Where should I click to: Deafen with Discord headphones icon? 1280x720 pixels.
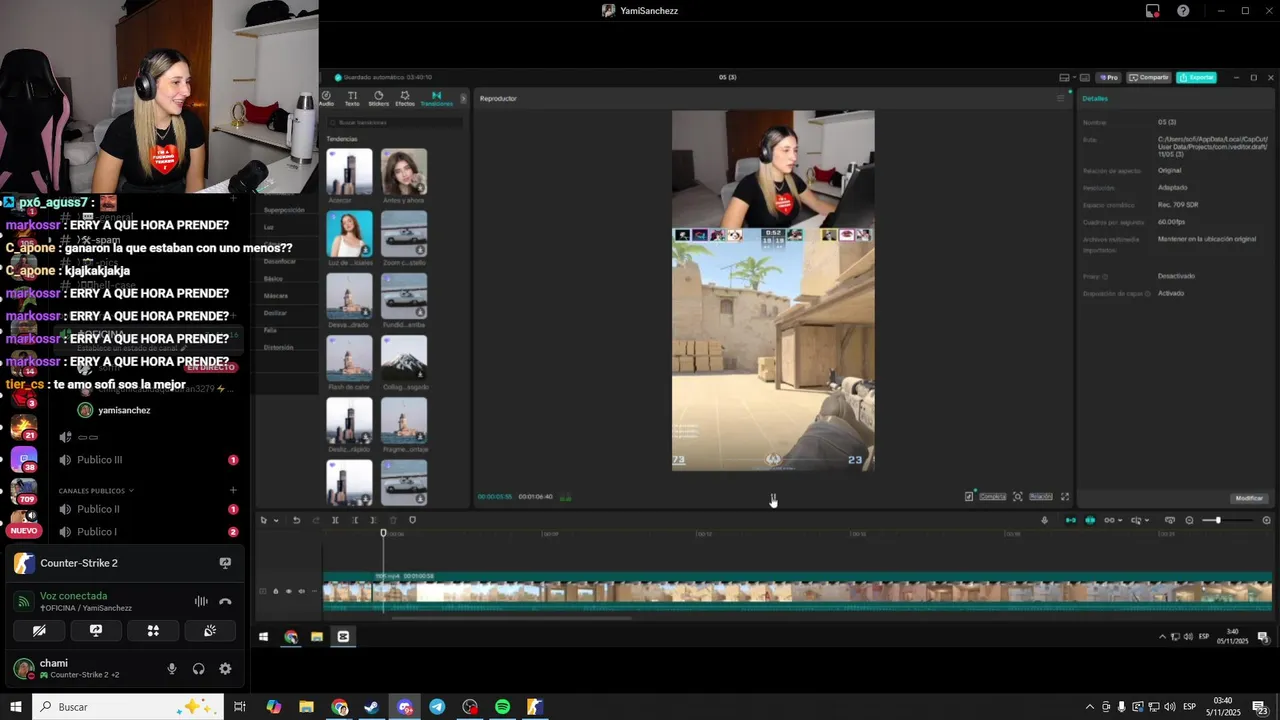click(x=198, y=669)
